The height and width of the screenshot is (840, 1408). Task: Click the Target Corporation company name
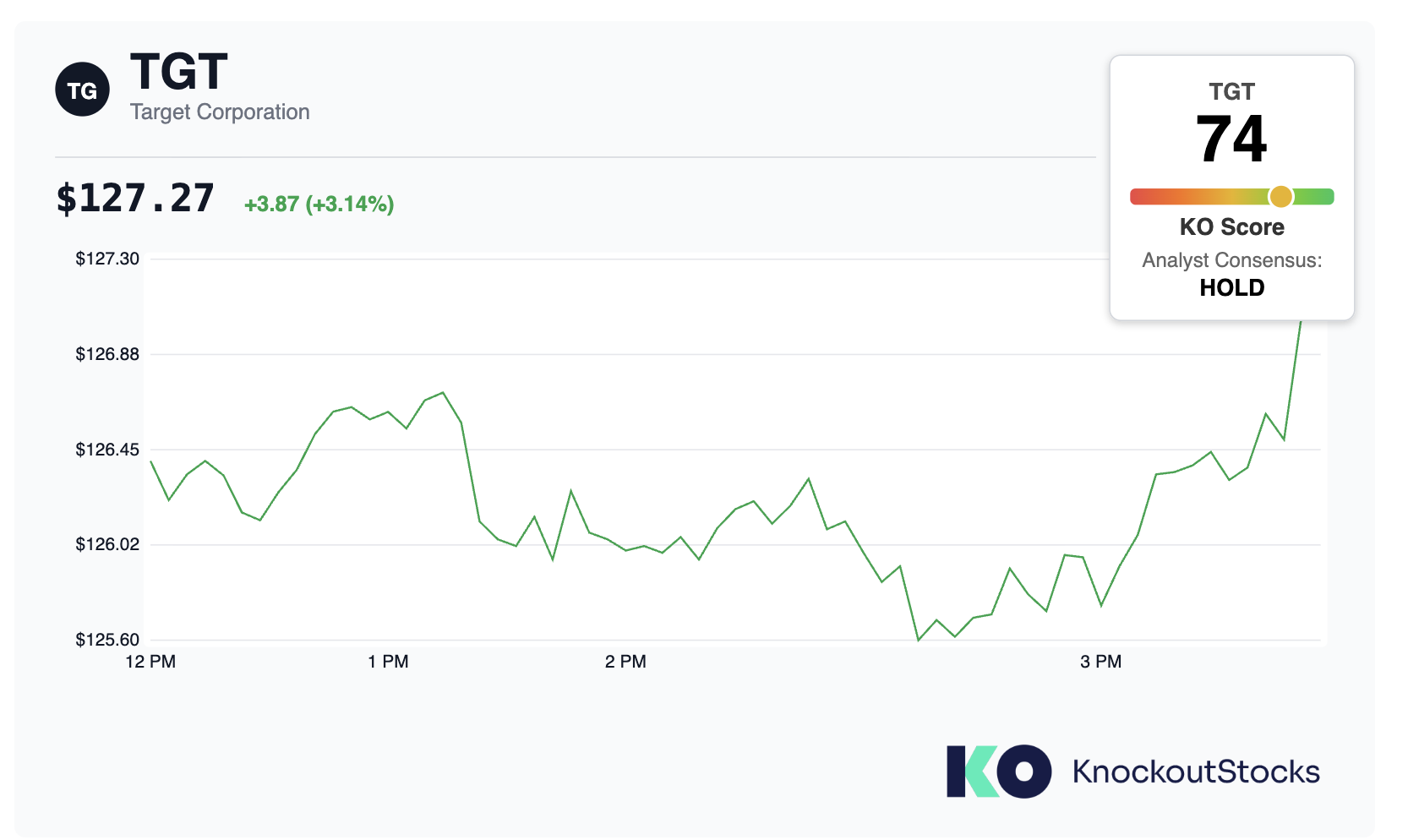coord(220,112)
